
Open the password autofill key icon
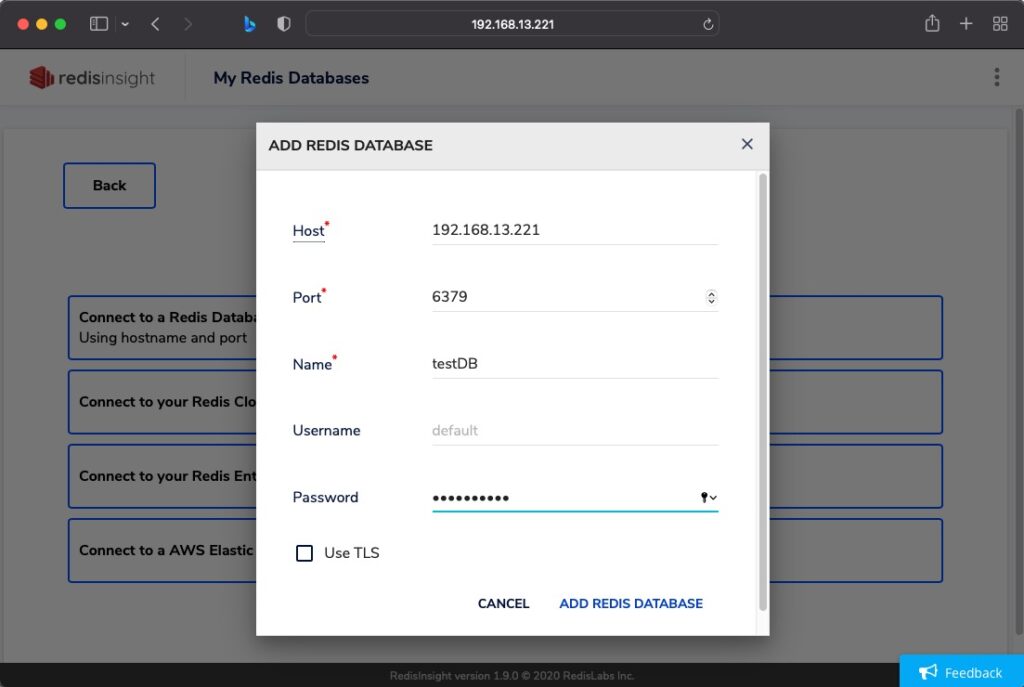(x=709, y=498)
